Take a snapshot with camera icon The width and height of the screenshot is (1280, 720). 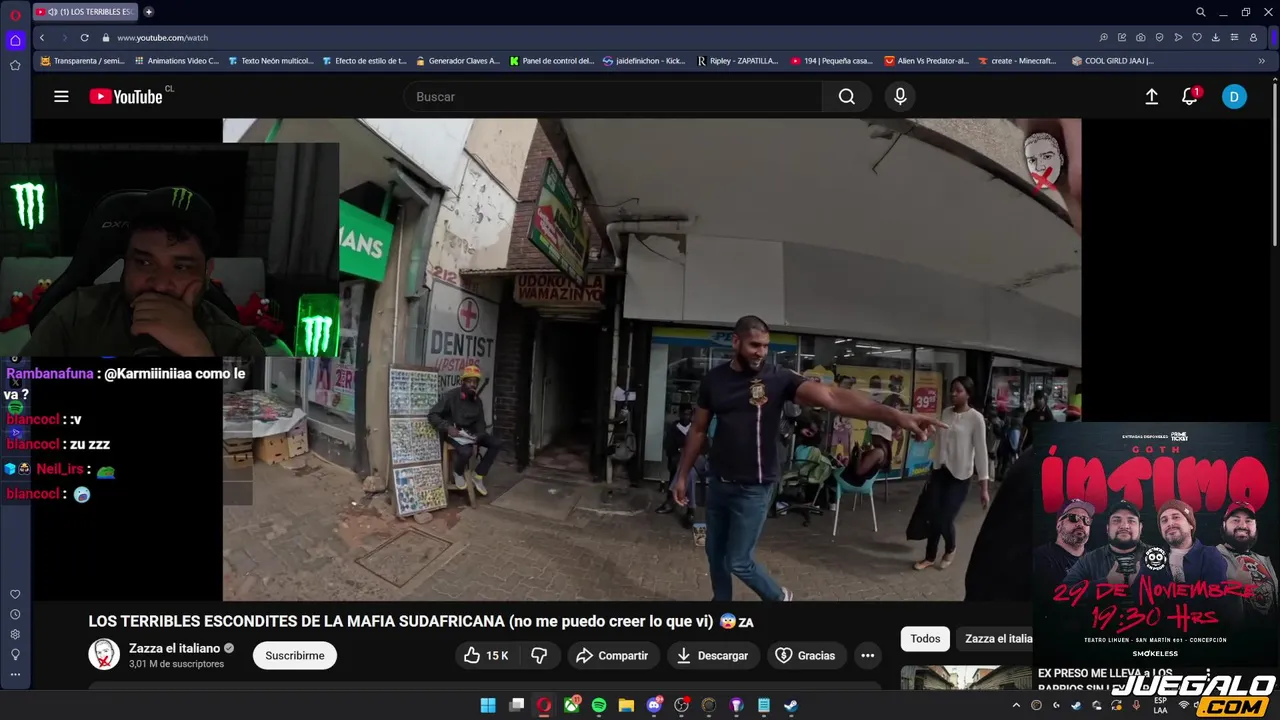tap(1141, 37)
